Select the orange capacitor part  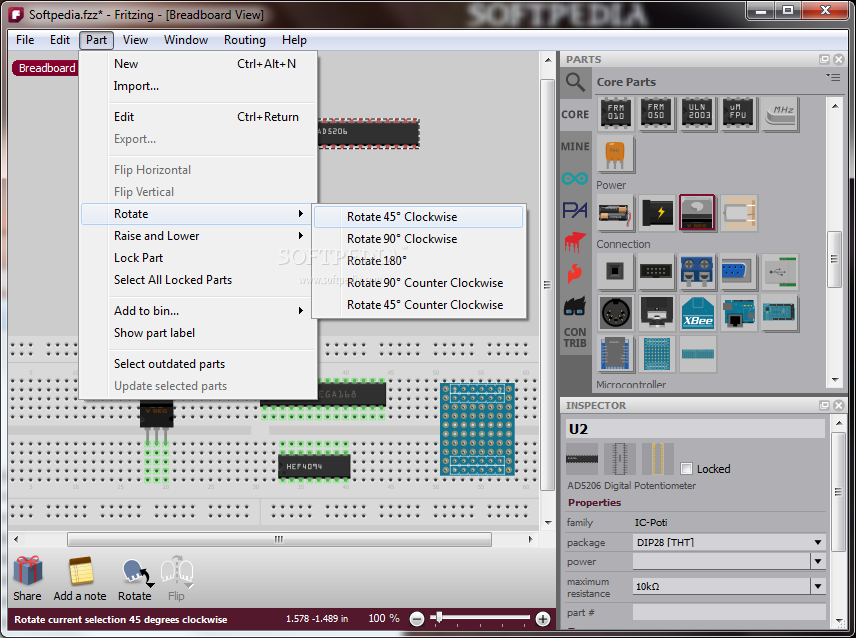(x=615, y=154)
